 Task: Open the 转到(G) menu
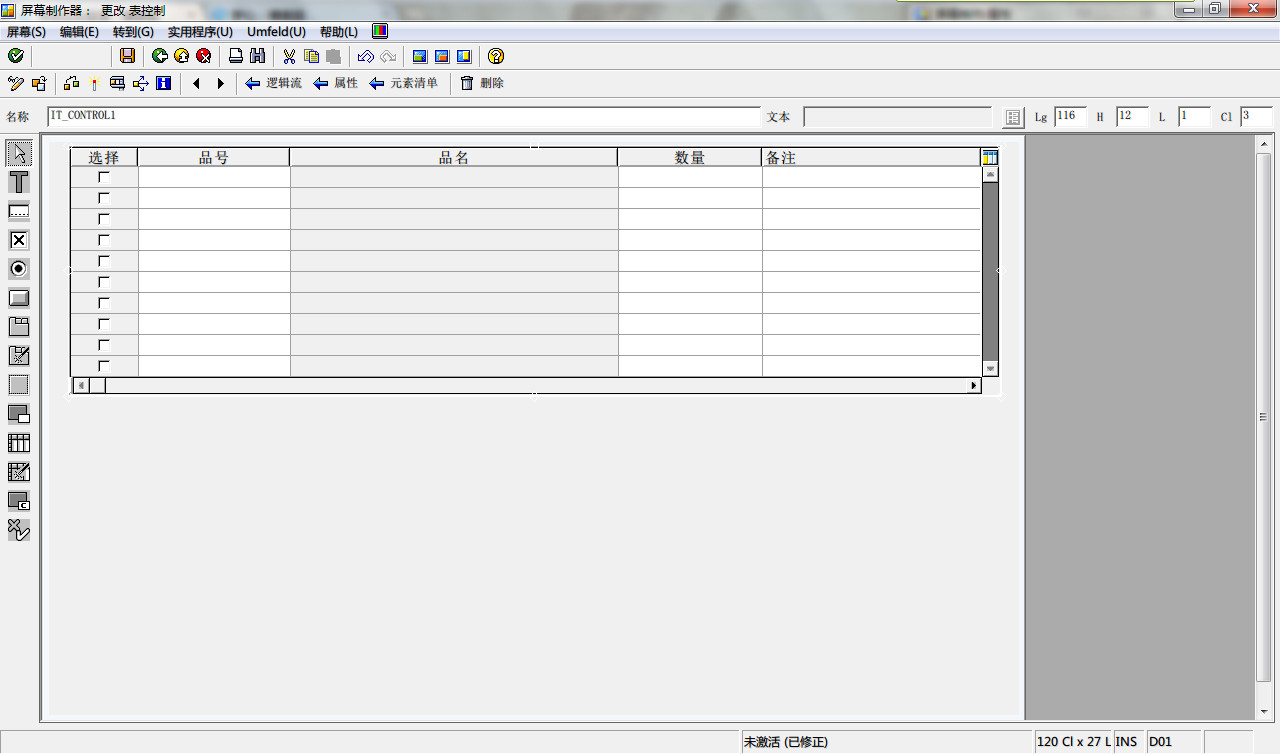click(x=133, y=32)
